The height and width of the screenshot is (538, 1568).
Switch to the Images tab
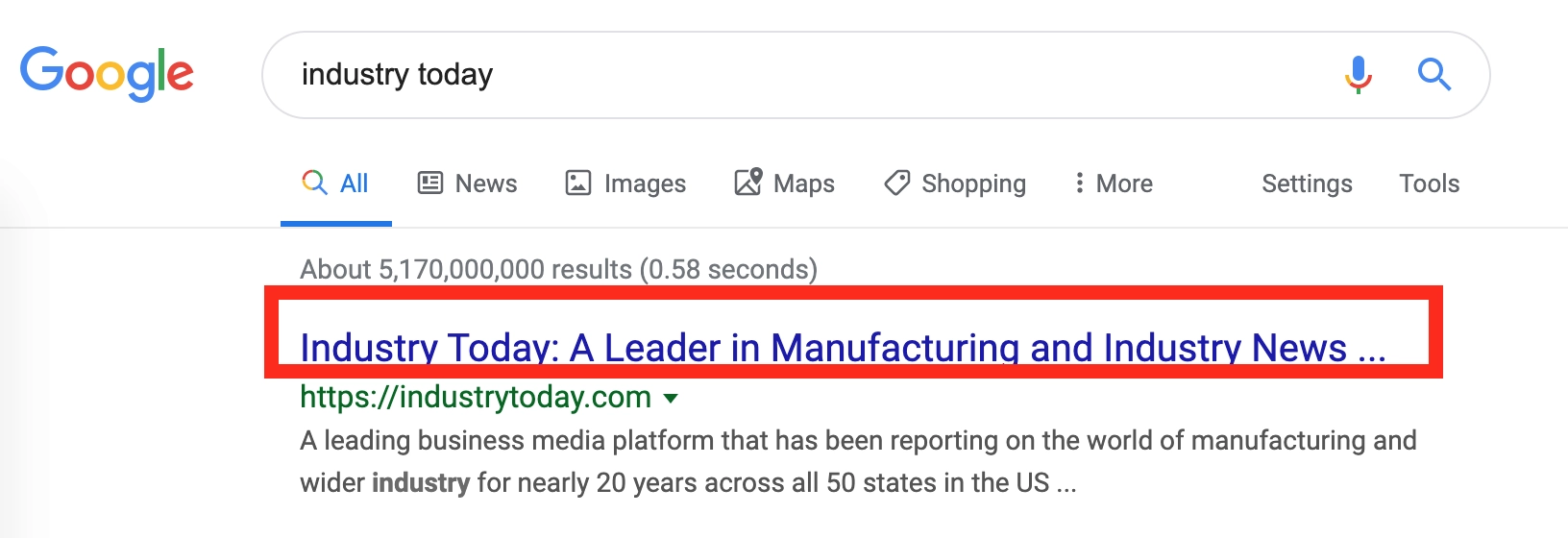click(644, 183)
